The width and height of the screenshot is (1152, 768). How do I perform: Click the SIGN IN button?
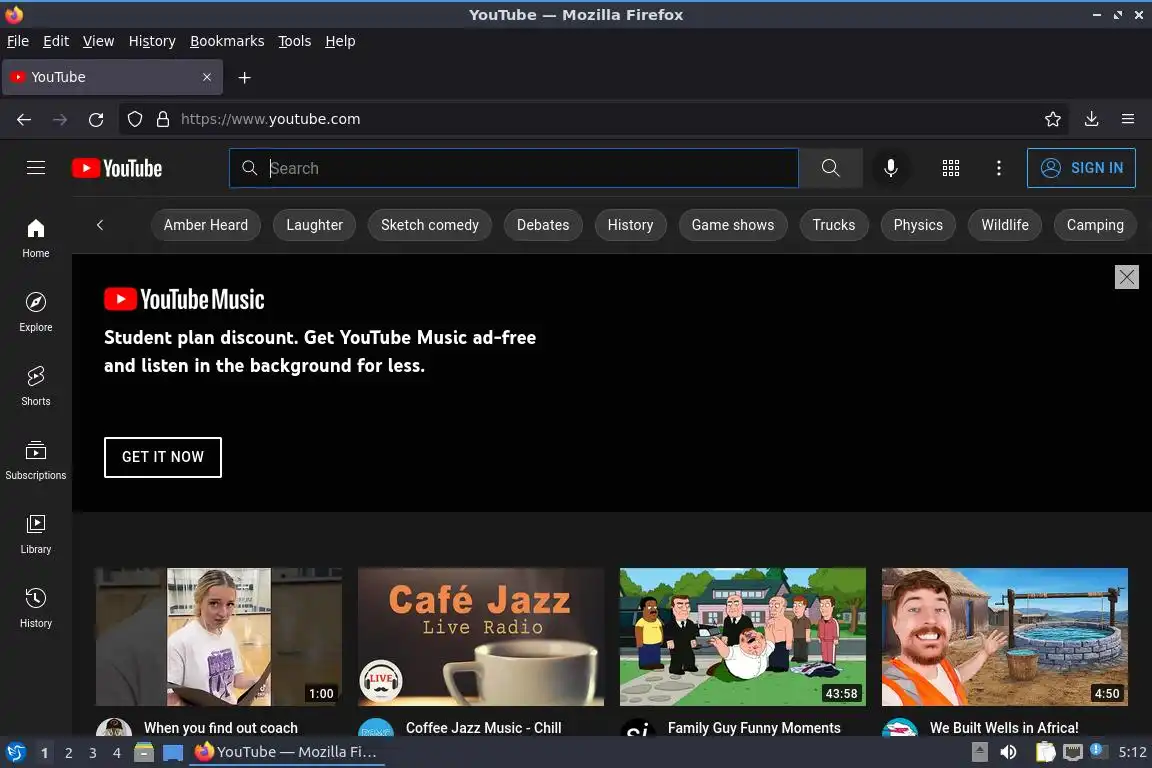(1081, 168)
